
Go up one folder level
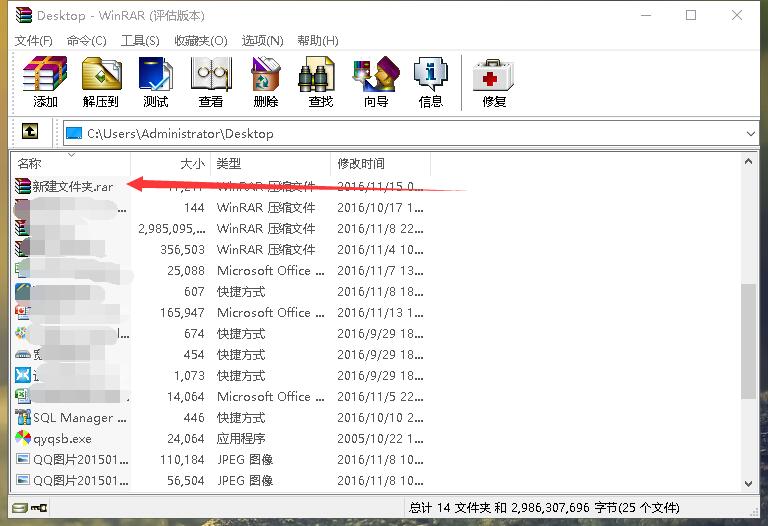click(x=30, y=131)
